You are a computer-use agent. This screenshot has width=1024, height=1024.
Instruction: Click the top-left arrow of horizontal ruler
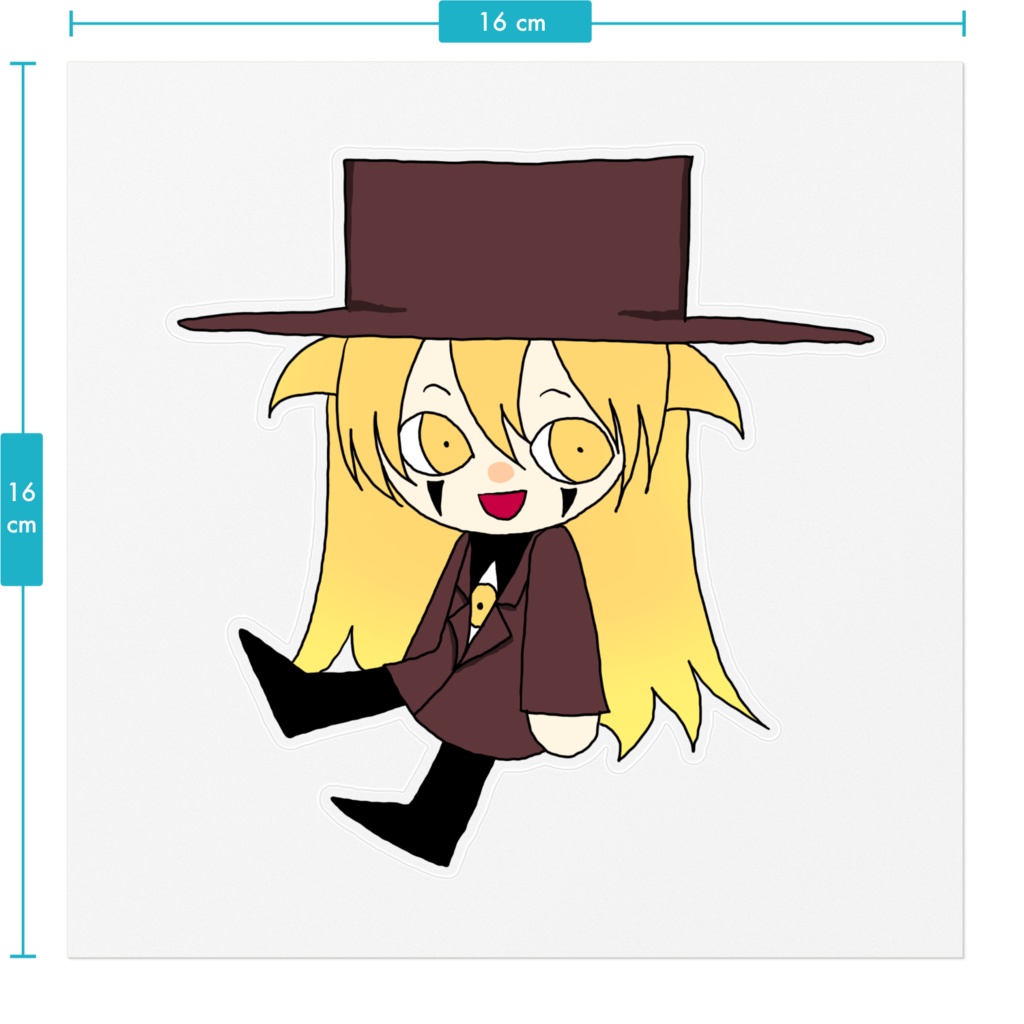click(72, 24)
